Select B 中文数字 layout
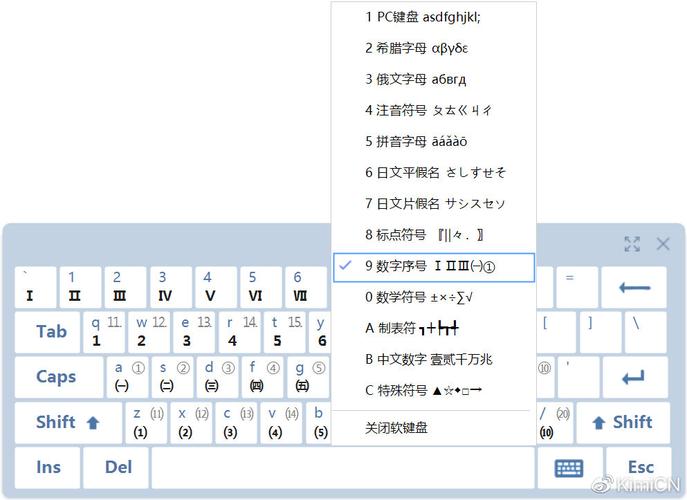Viewport: 687px width, 500px height. coord(434,360)
